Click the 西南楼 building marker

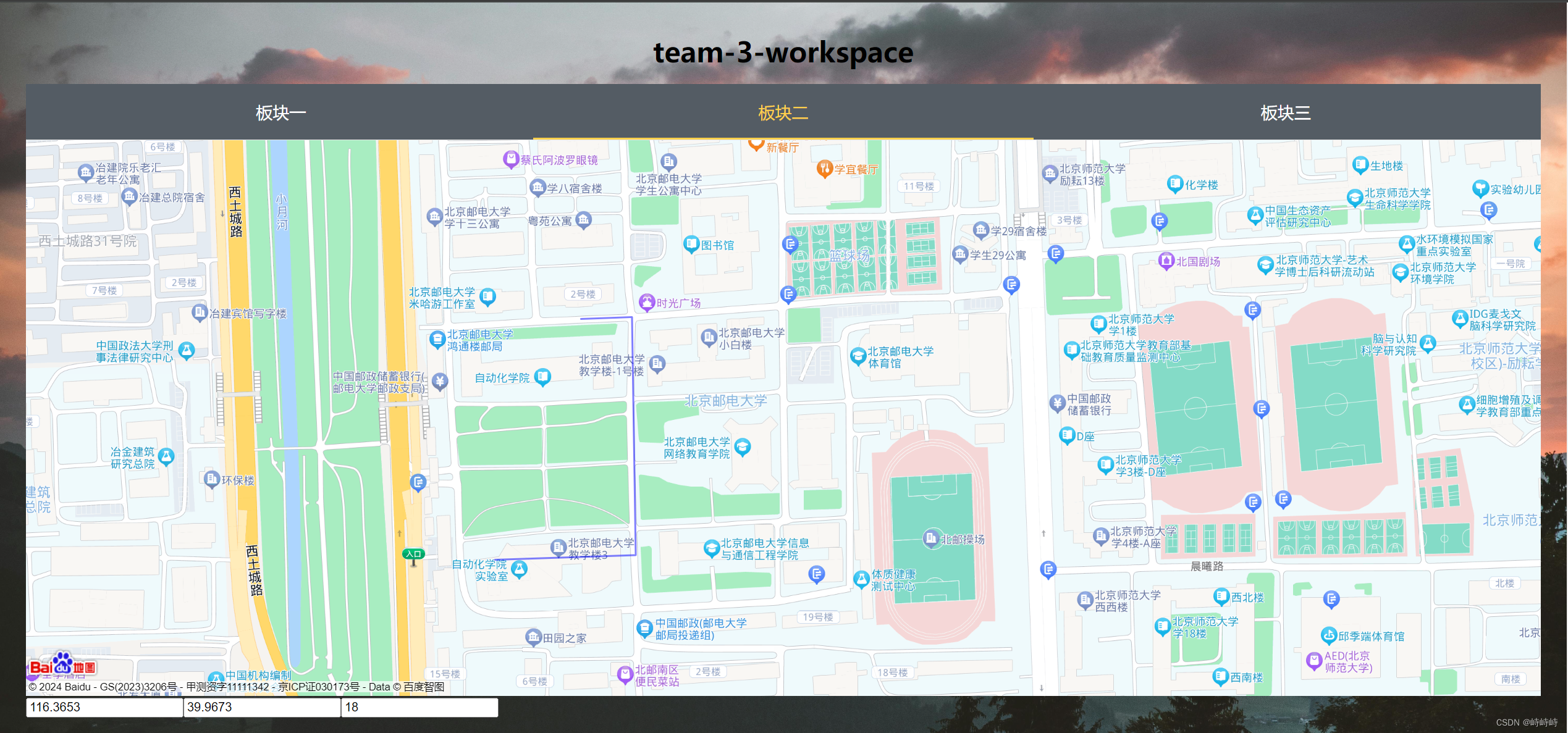coord(1220,677)
